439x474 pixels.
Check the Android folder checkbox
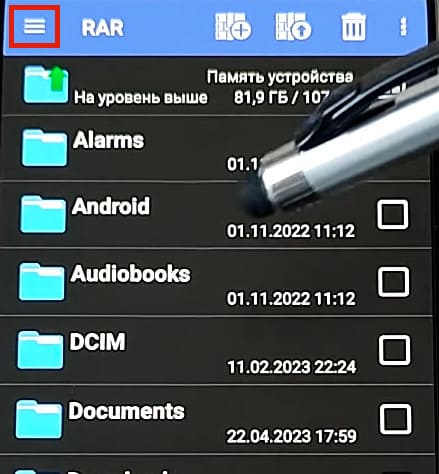point(393,214)
